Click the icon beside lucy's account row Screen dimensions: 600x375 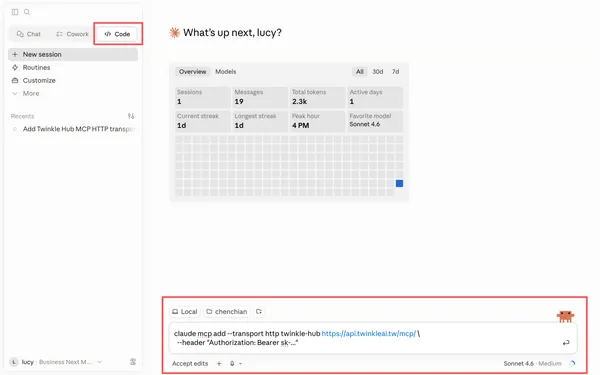[x=133, y=362]
